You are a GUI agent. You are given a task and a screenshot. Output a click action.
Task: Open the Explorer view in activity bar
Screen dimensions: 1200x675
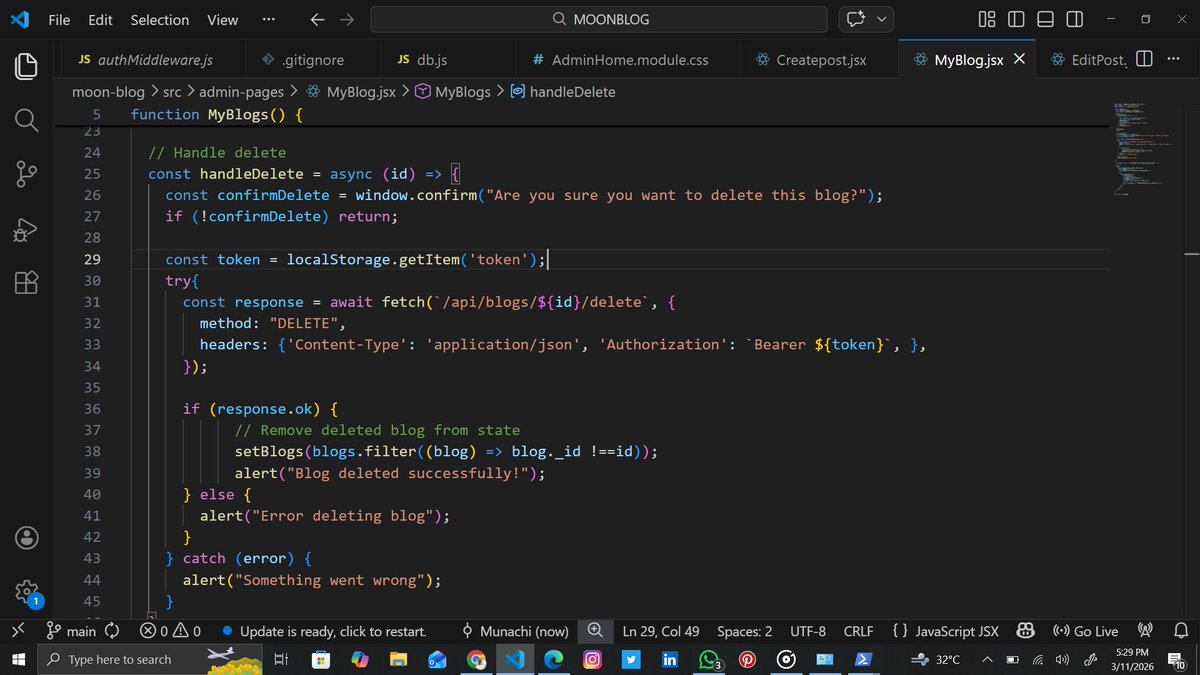coord(26,67)
